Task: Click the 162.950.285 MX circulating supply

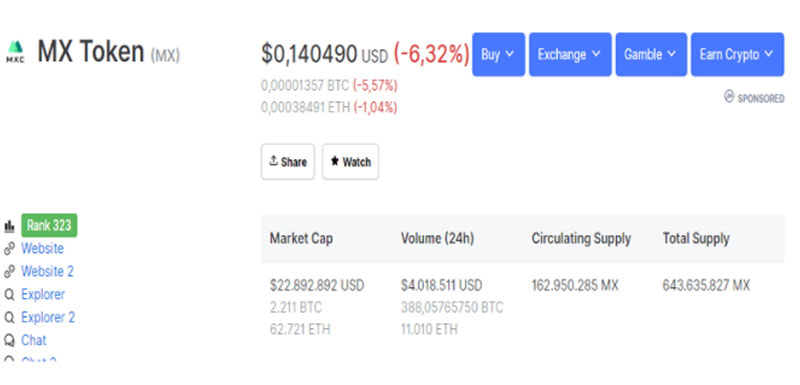Action: 575,286
